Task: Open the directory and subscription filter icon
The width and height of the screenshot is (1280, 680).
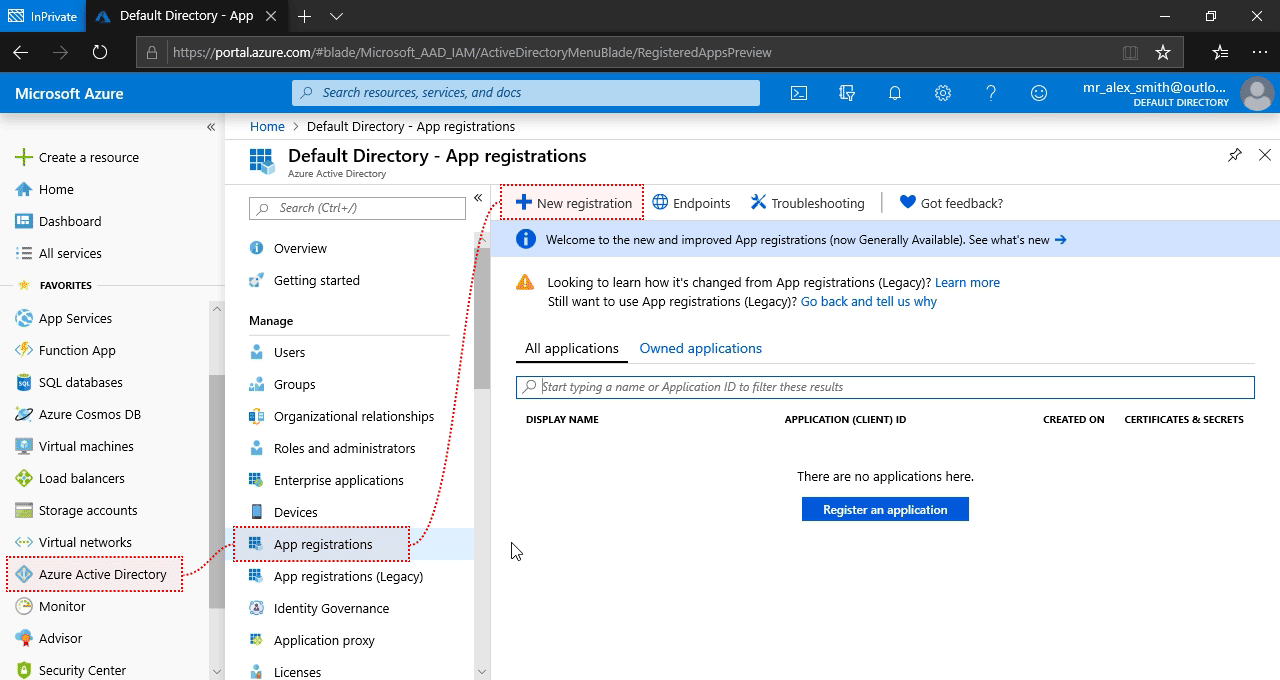Action: pyautogui.click(x=847, y=93)
